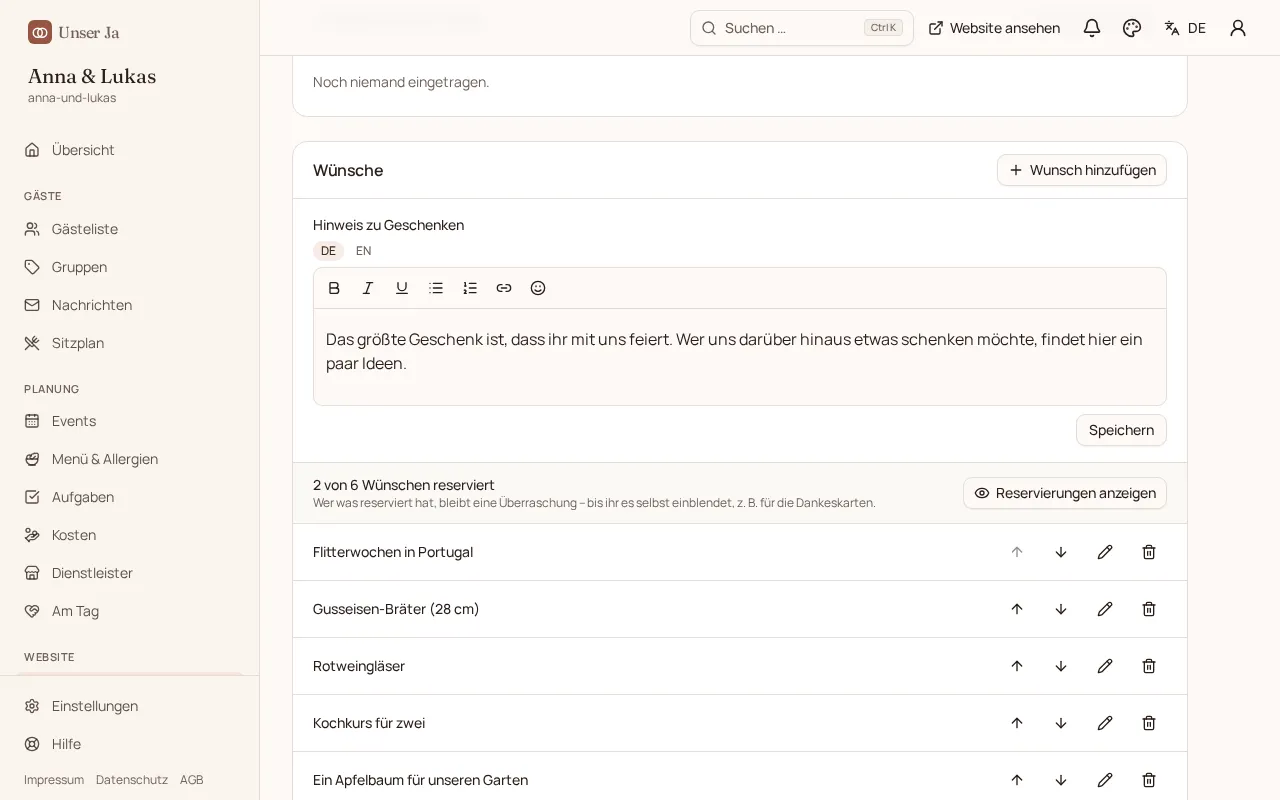
Task: Open the Datenschutz footer link
Action: coord(132,780)
